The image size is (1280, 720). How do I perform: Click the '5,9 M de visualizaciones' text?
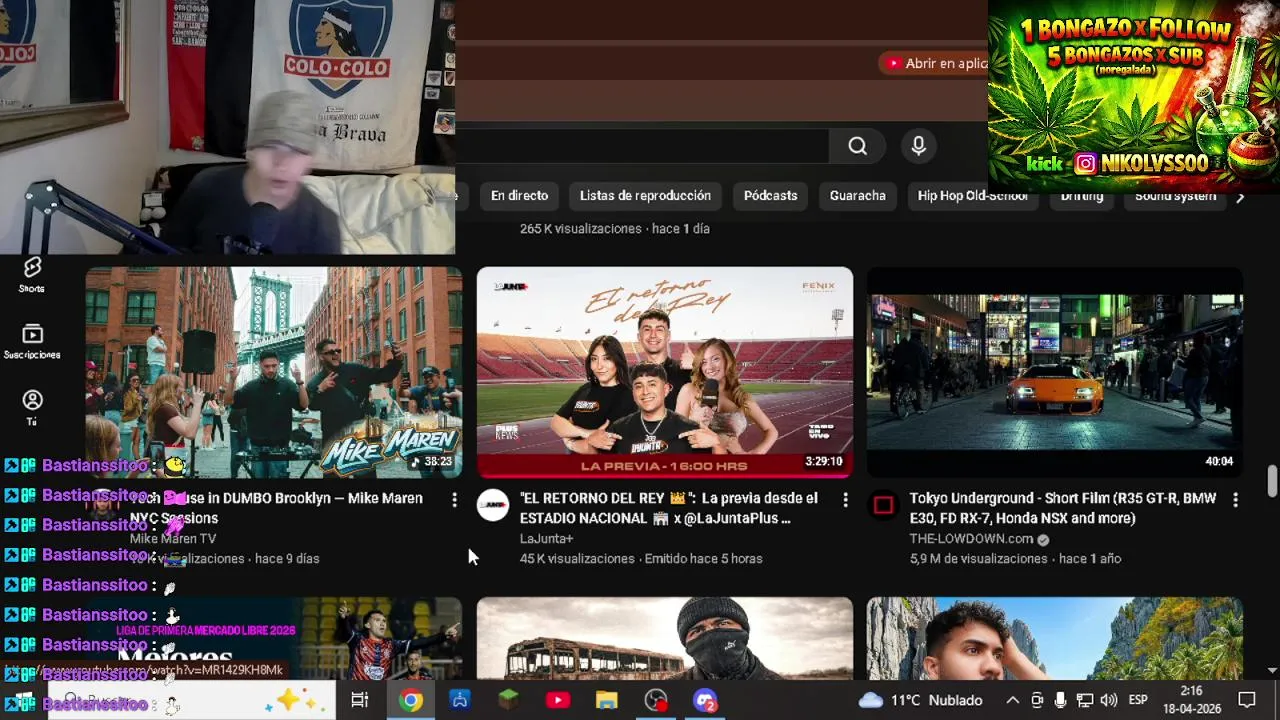tap(979, 559)
